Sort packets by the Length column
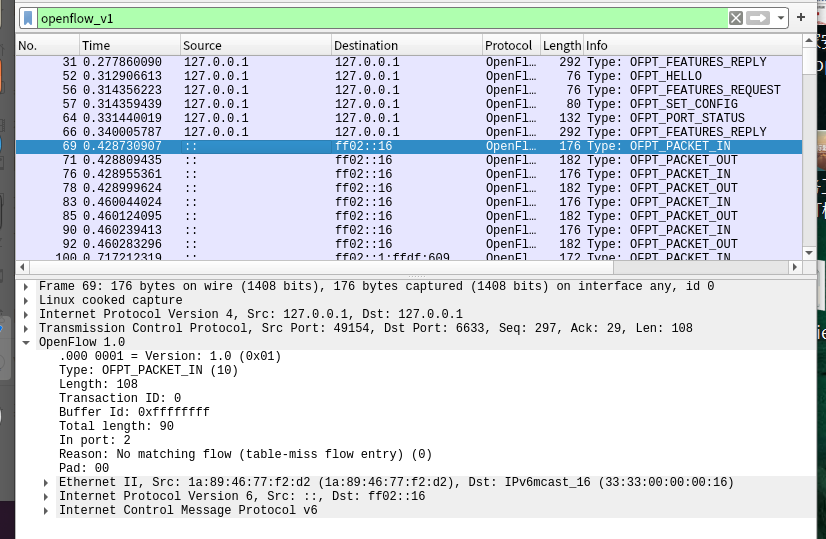The height and width of the screenshot is (539, 826). [562, 46]
